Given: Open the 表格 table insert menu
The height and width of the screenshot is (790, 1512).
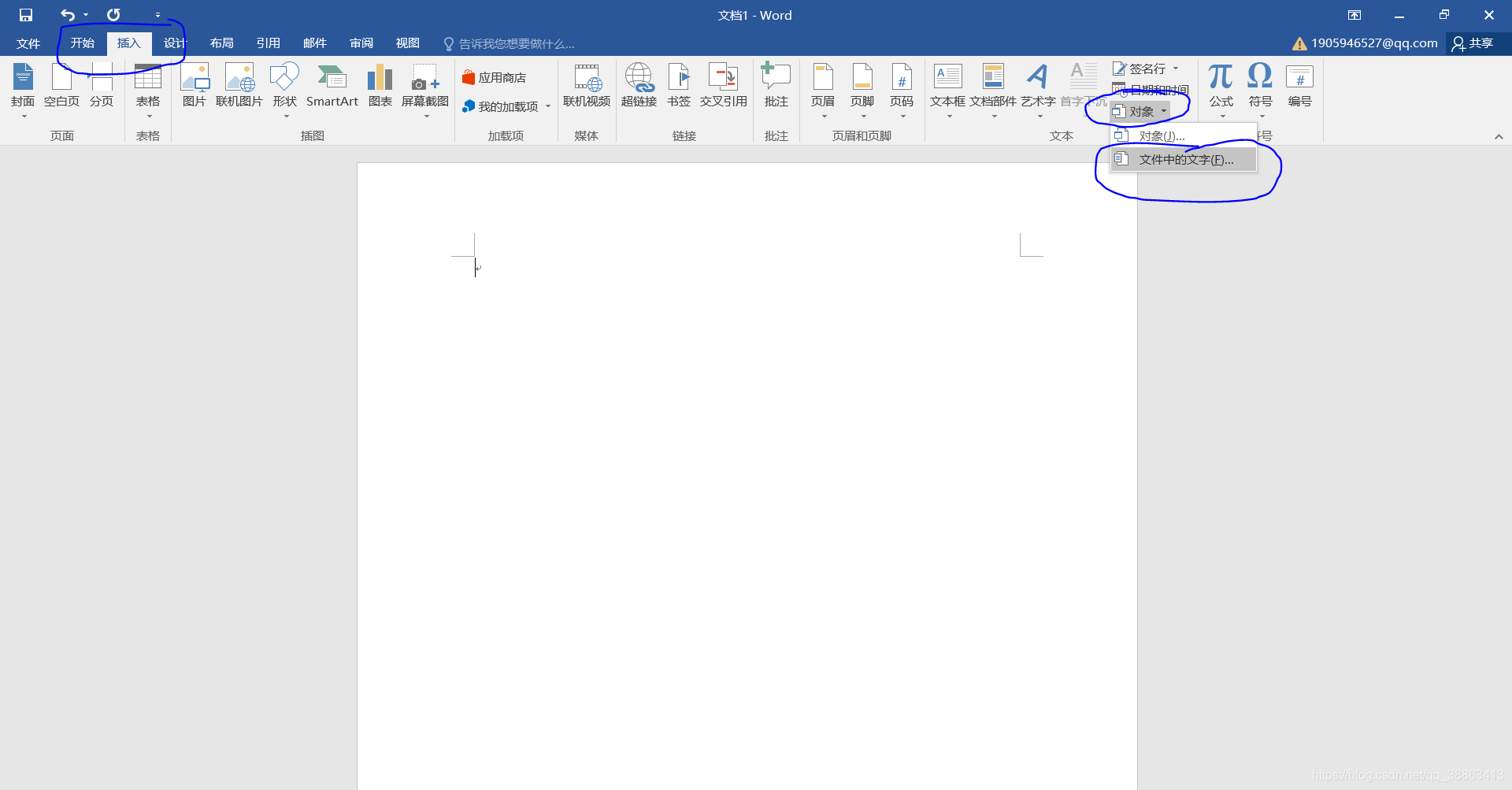Looking at the screenshot, I should pyautogui.click(x=148, y=90).
